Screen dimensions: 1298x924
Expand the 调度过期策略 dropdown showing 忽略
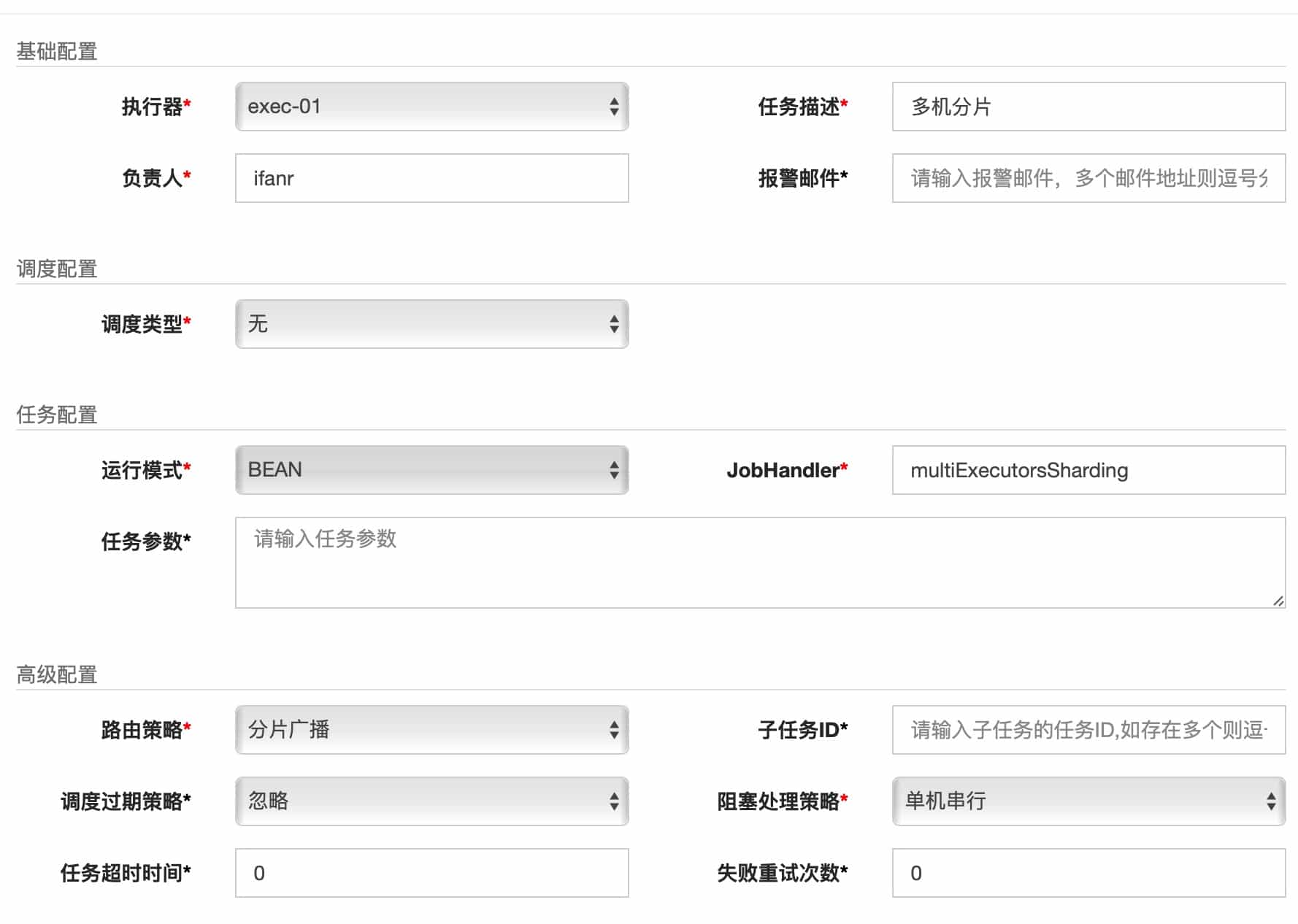coord(431,801)
